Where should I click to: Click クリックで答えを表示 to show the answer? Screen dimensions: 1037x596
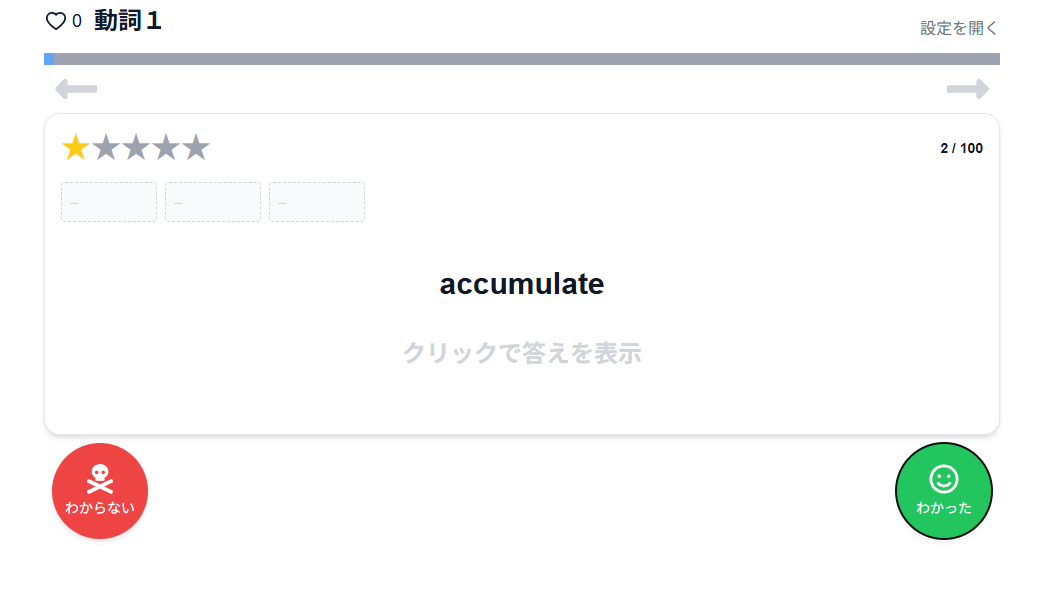click(x=521, y=353)
